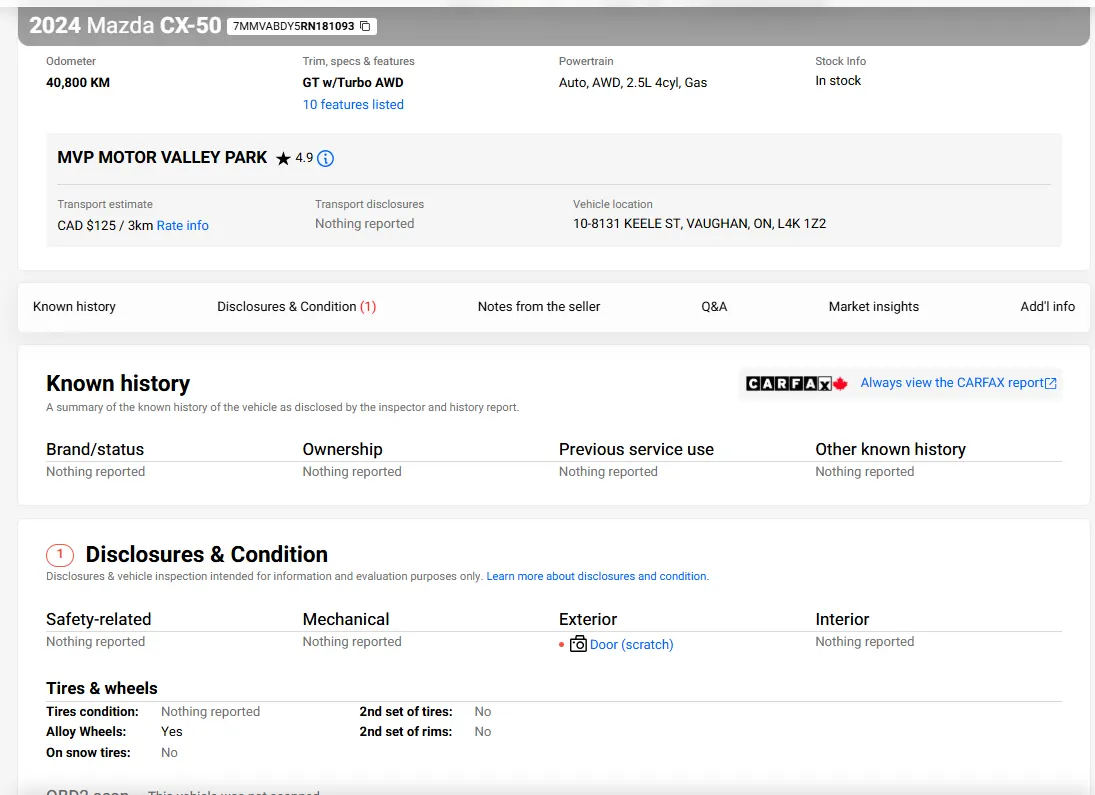Viewport: 1095px width, 795px height.
Task: Click the Other known history heading
Action: pyautogui.click(x=890, y=449)
